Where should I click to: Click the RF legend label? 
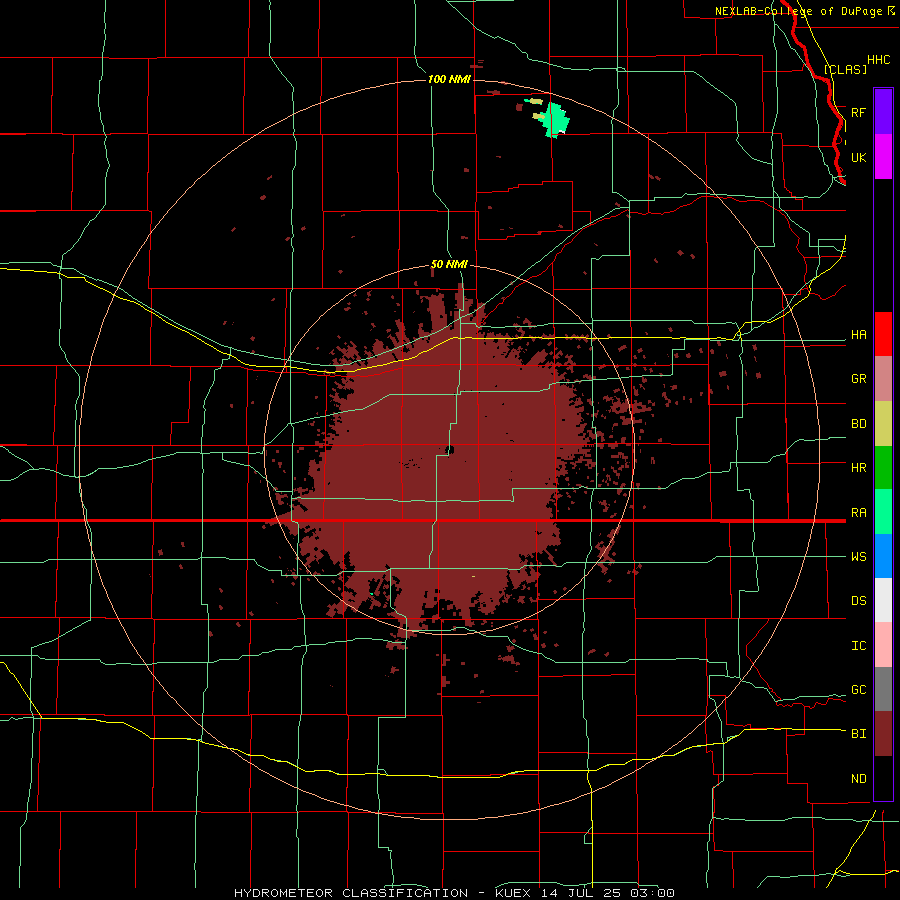[x=858, y=112]
